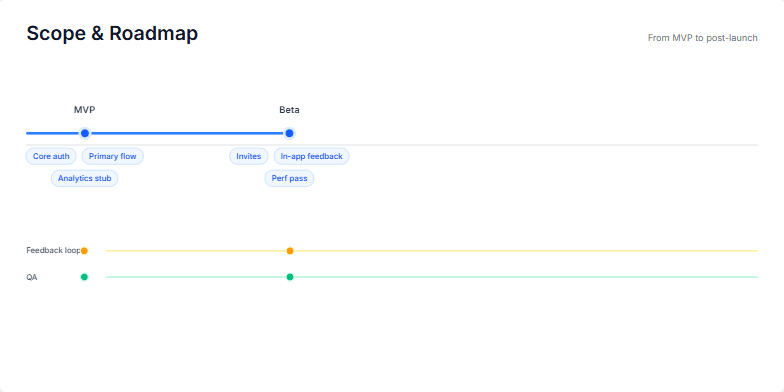Screen dimensions: 784x392
Task: Select the In-app feedback chip
Action: tap(312, 156)
